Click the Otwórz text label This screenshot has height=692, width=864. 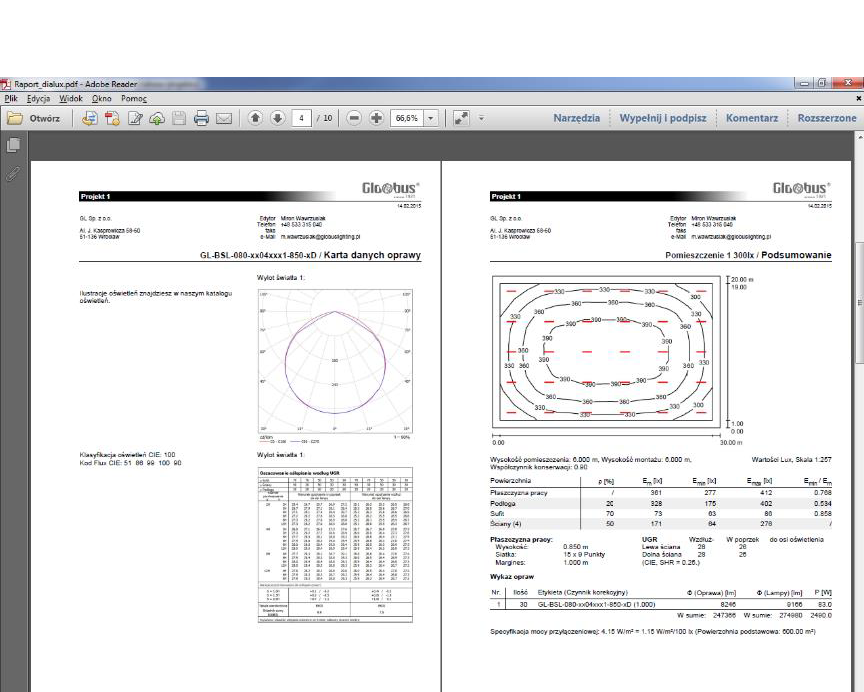[x=45, y=118]
